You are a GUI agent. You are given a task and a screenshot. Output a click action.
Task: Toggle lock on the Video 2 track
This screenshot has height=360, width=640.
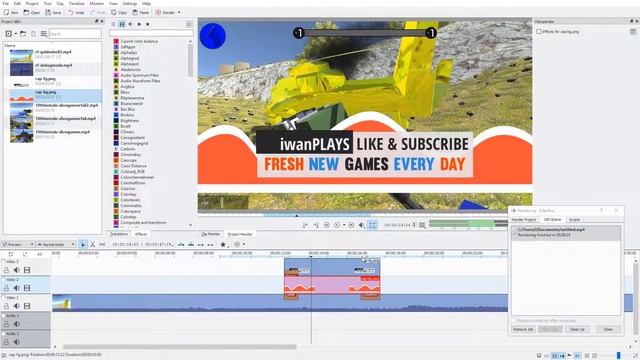(x=6, y=288)
